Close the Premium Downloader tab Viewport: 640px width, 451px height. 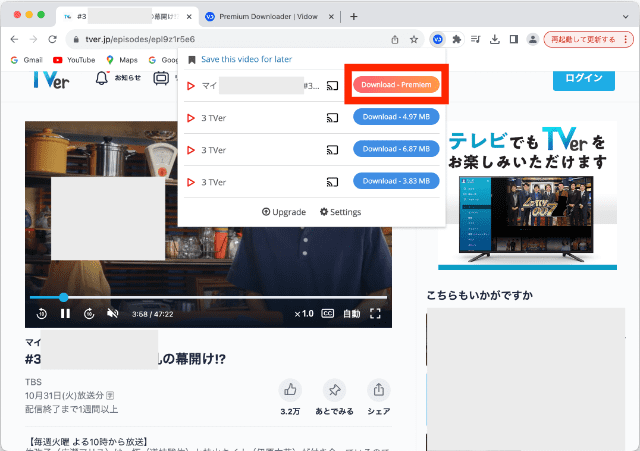331,17
